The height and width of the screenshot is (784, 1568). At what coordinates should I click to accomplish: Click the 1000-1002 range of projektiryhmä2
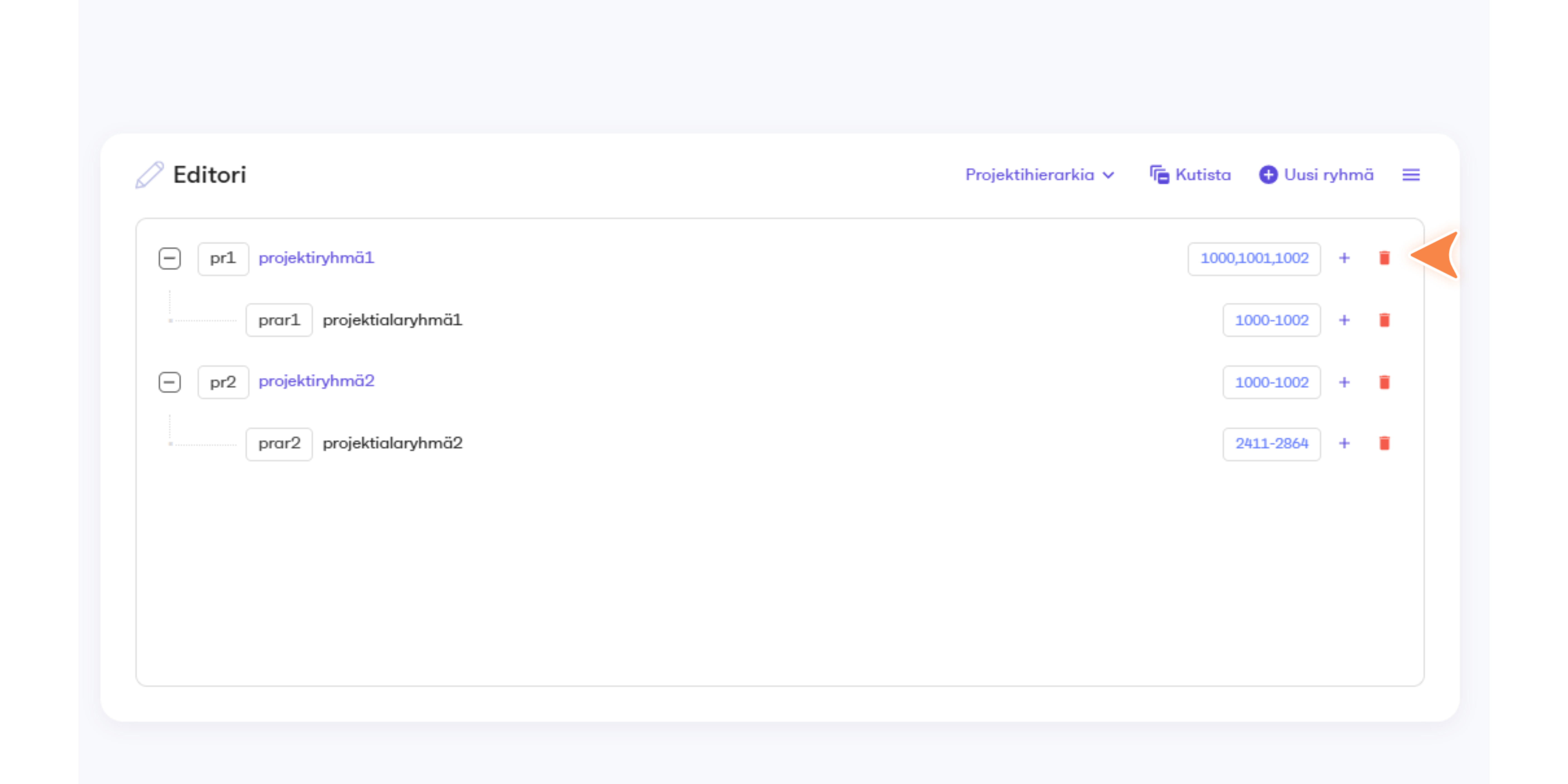[x=1272, y=382]
